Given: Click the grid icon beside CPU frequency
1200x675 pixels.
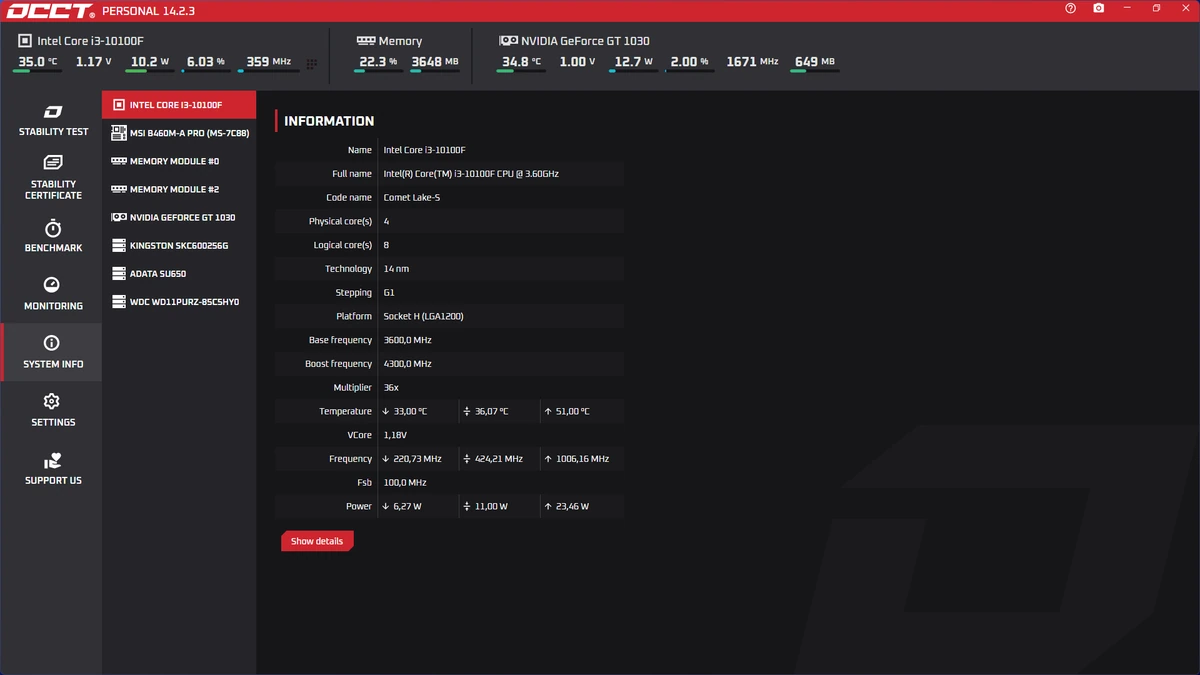Looking at the screenshot, I should point(312,64).
